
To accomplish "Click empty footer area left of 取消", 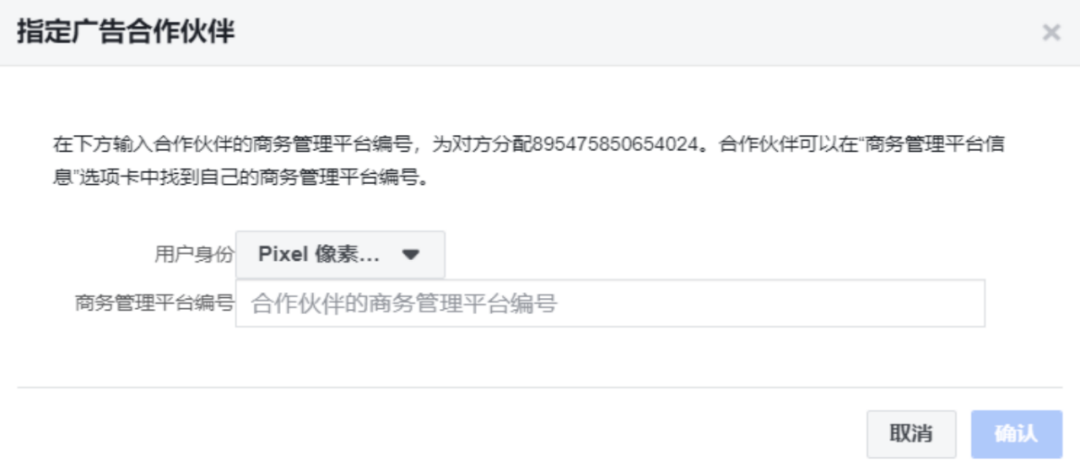I will point(441,434).
